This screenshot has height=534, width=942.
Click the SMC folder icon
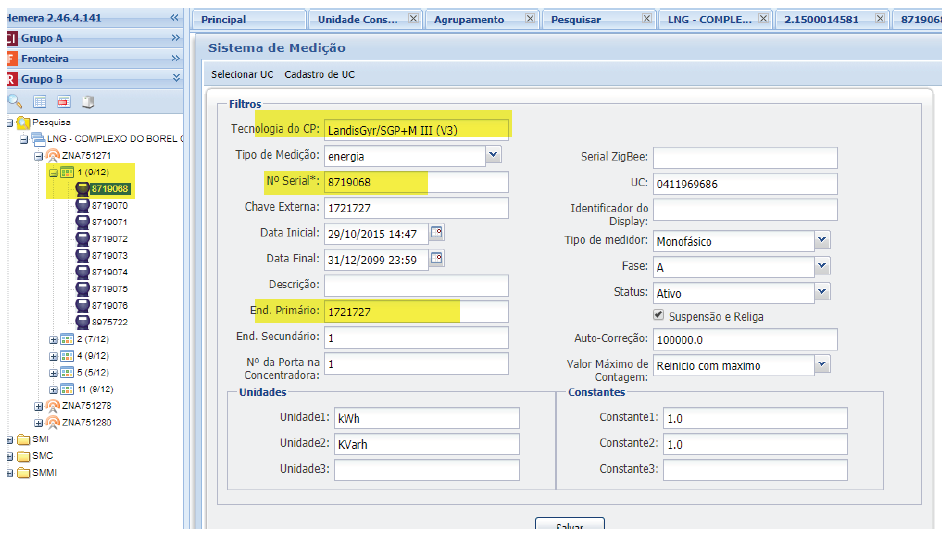[x=23, y=455]
